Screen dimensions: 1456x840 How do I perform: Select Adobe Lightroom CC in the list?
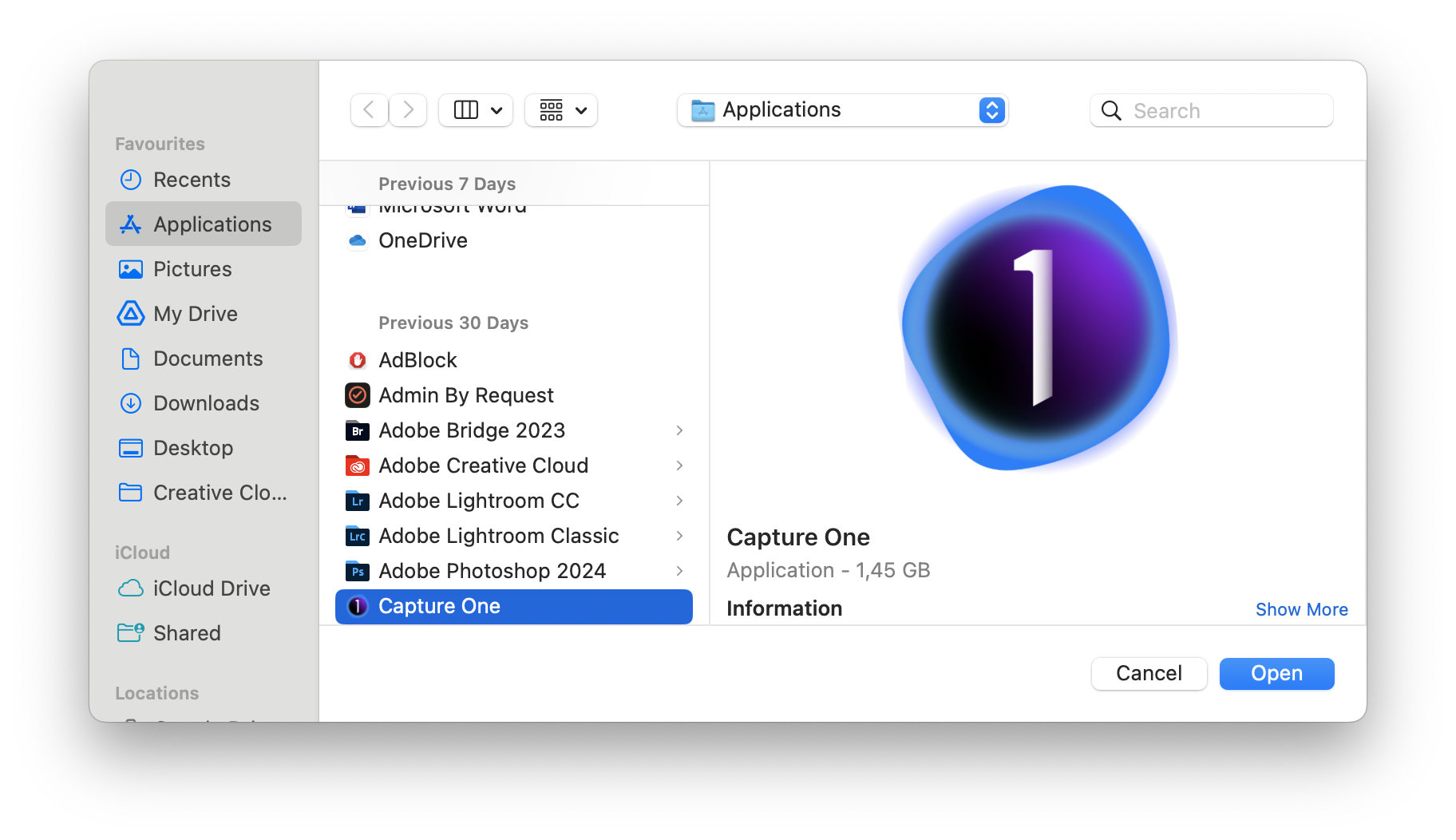coord(514,501)
